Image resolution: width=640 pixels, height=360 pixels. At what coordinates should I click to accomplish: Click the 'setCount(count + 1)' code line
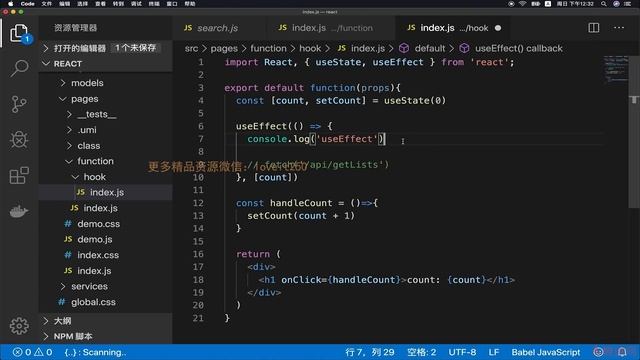(301, 216)
